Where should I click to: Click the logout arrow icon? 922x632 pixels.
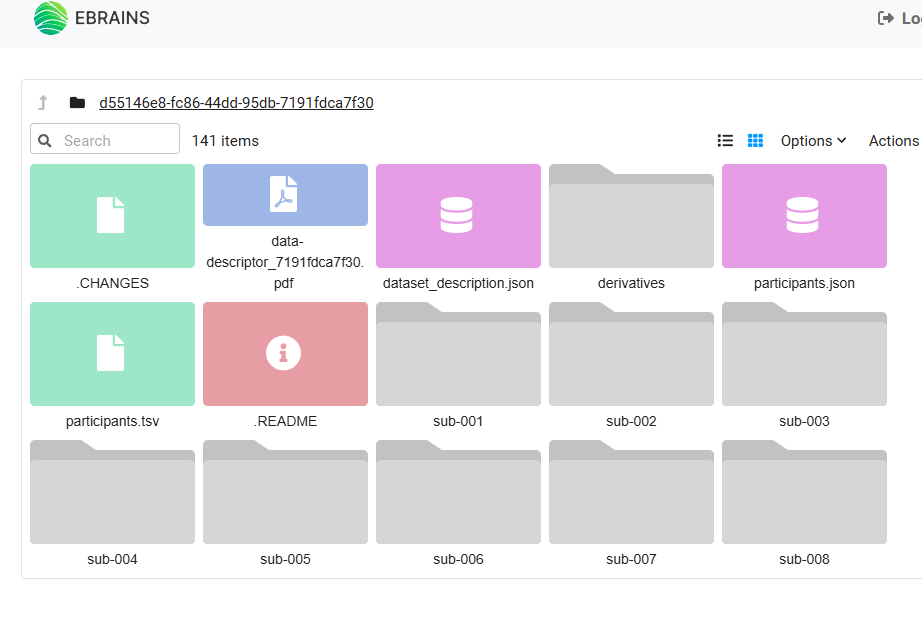pyautogui.click(x=886, y=18)
